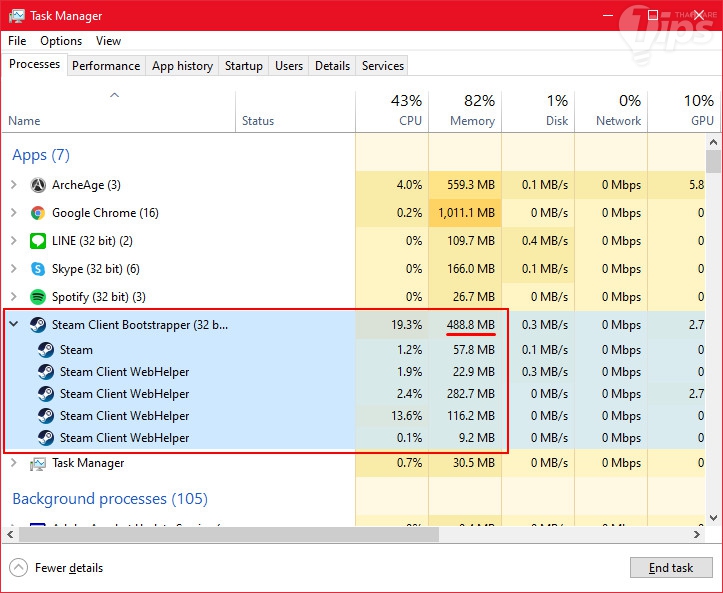Sort by the Status column header
Image resolution: width=723 pixels, height=593 pixels.
(x=296, y=111)
